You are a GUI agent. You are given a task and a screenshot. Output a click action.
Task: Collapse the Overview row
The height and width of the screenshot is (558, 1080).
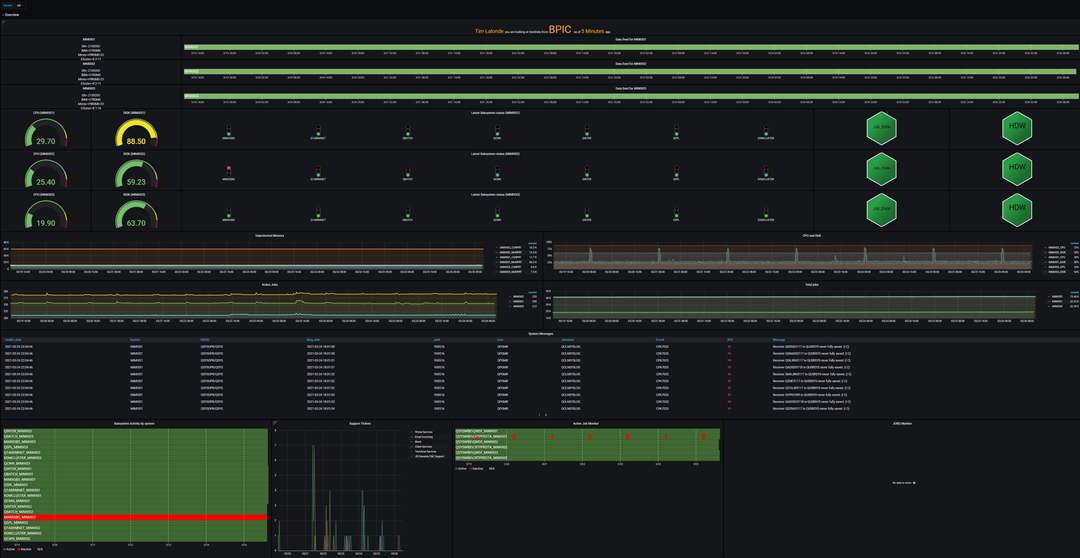click(x=12, y=15)
